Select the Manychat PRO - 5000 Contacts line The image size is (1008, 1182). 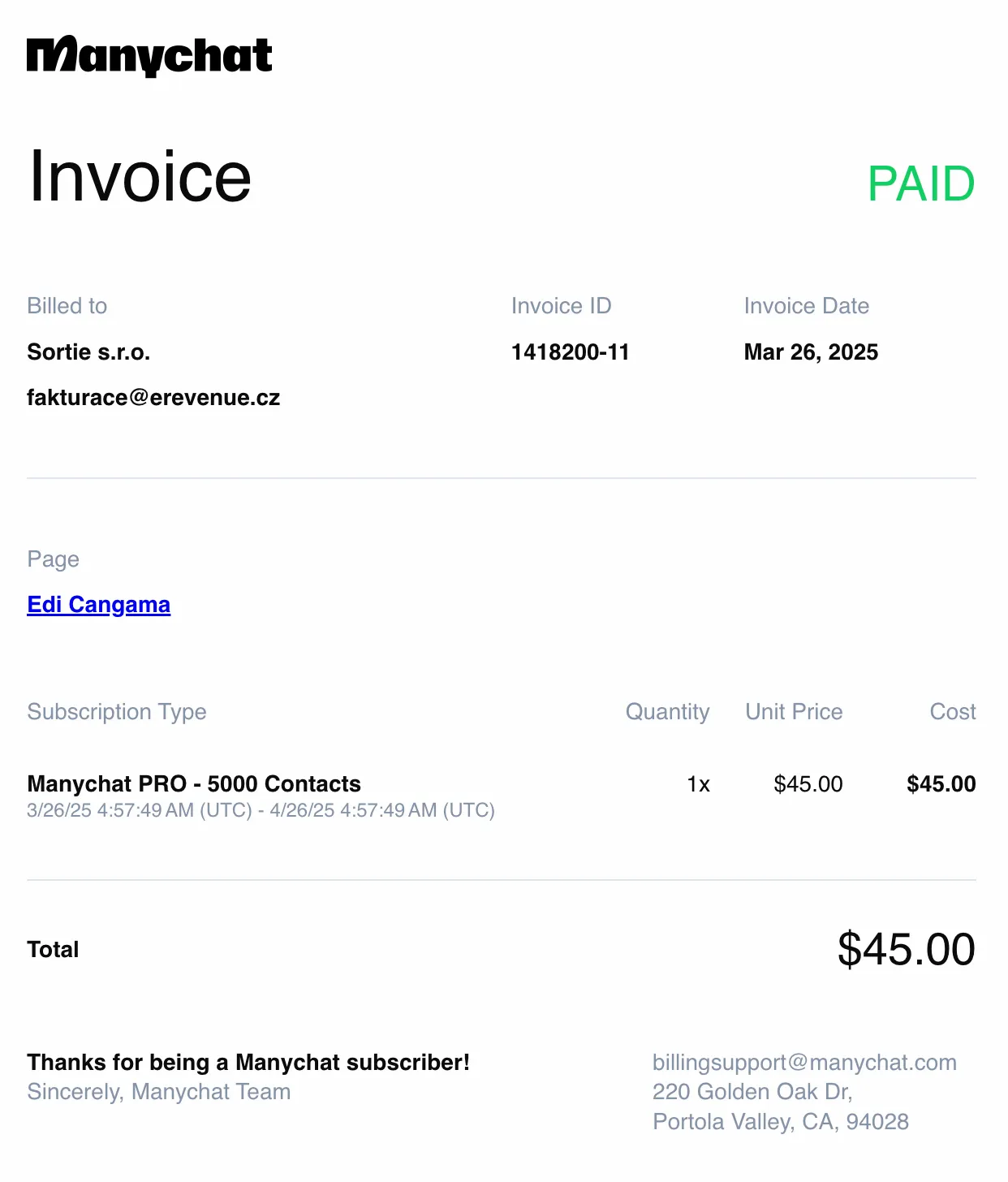pos(194,784)
